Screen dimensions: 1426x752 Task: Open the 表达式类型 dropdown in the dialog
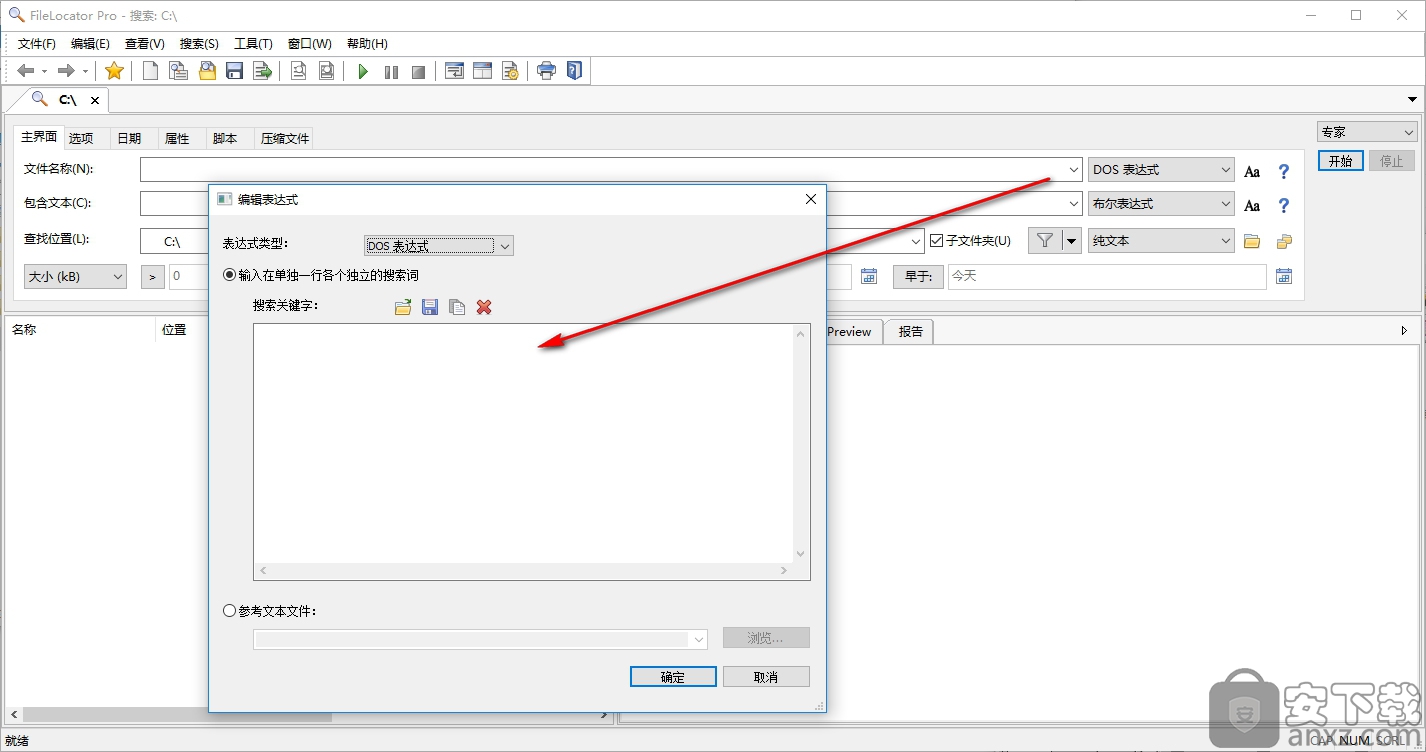pyautogui.click(x=438, y=246)
